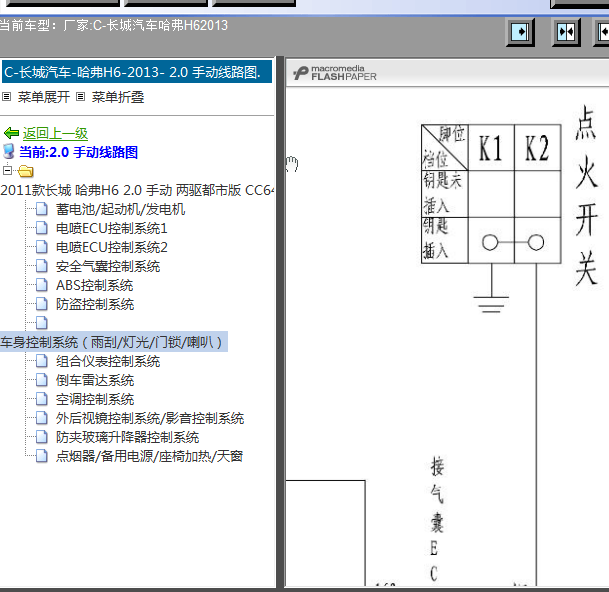Click page icon beside 防夹玻璃升降器控制系统

pyautogui.click(x=42, y=437)
